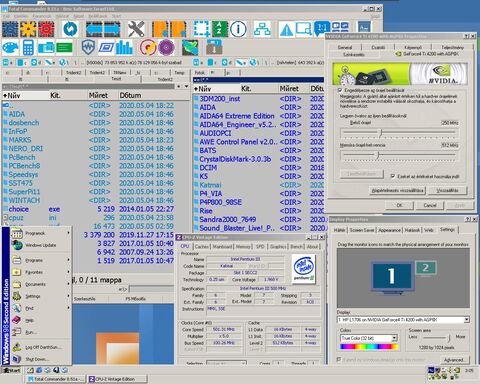Click the blue warning triangle icon
Viewport: 480px width, 384px height.
point(286,29)
